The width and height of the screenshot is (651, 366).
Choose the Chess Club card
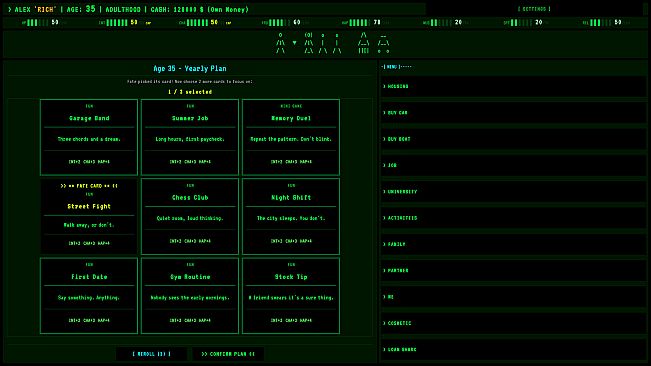190,216
